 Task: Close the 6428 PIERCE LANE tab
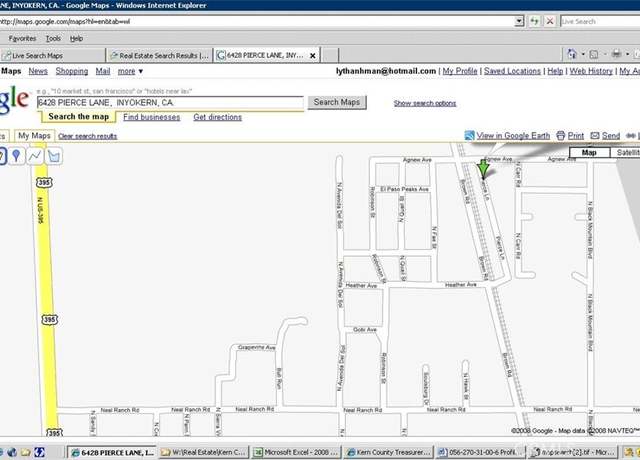[313, 56]
